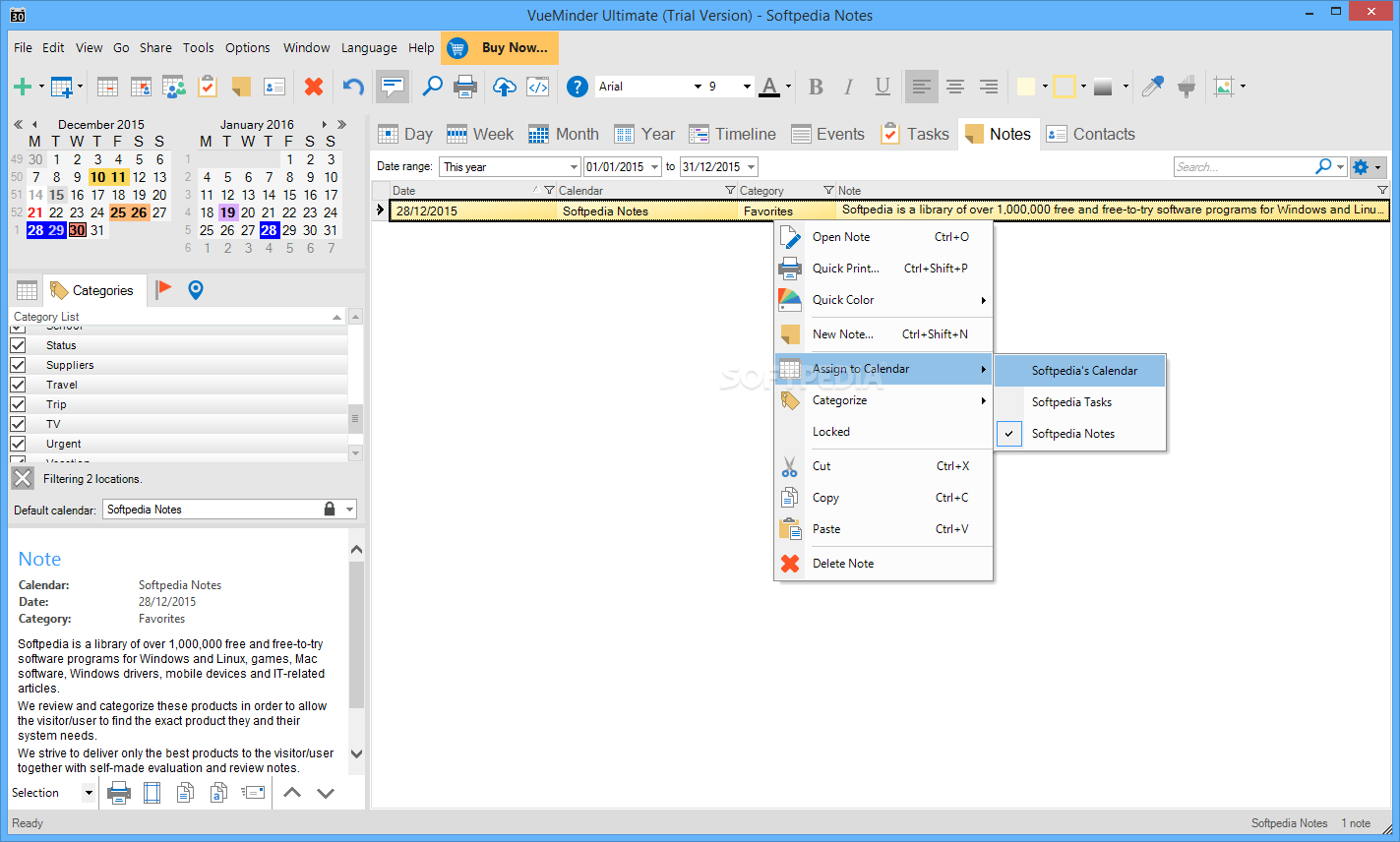Go to next month arrow in mini calendar
This screenshot has width=1400, height=842.
click(x=324, y=125)
